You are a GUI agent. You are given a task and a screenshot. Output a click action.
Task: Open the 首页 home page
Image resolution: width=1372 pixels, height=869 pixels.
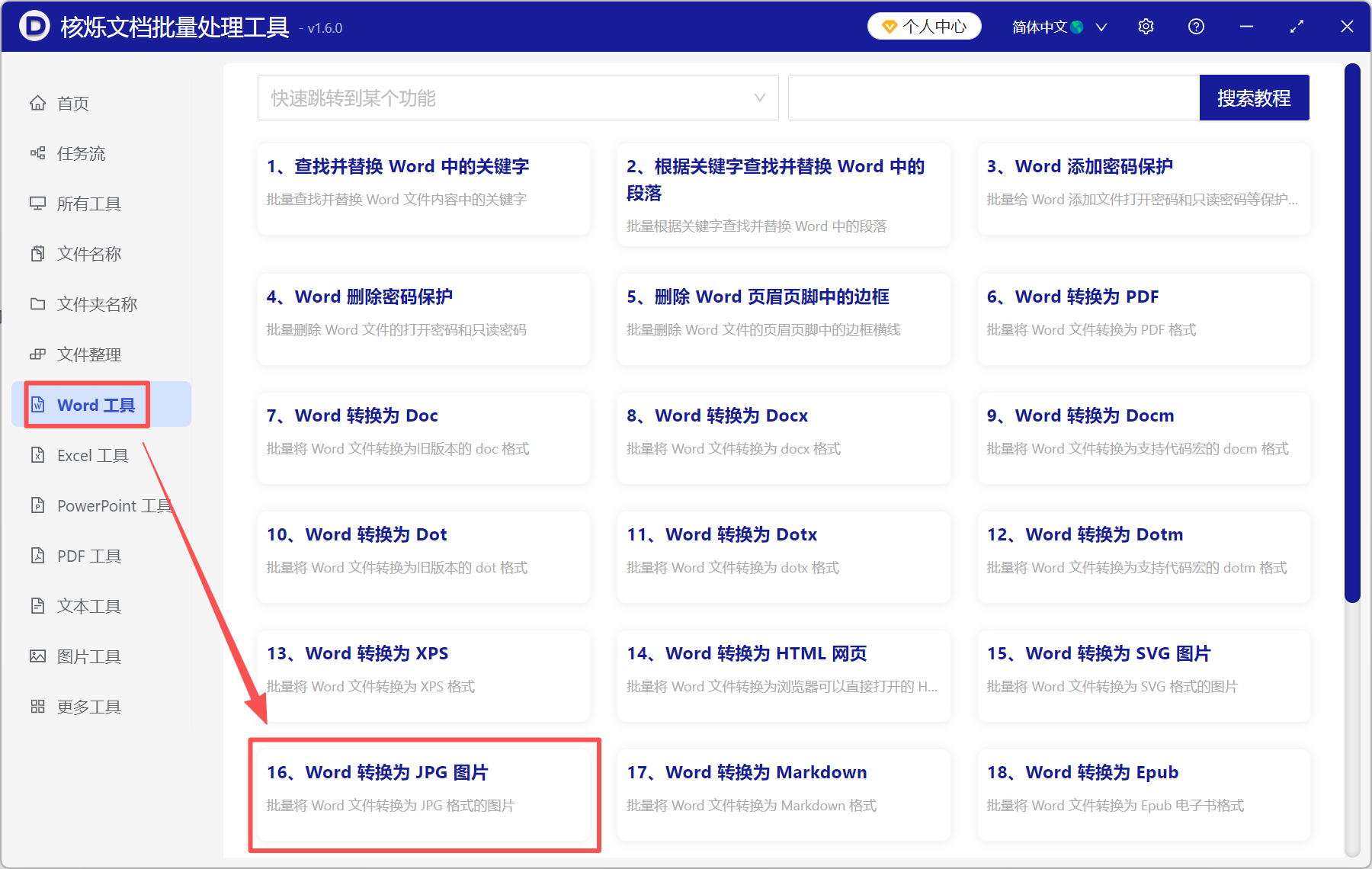(x=72, y=103)
